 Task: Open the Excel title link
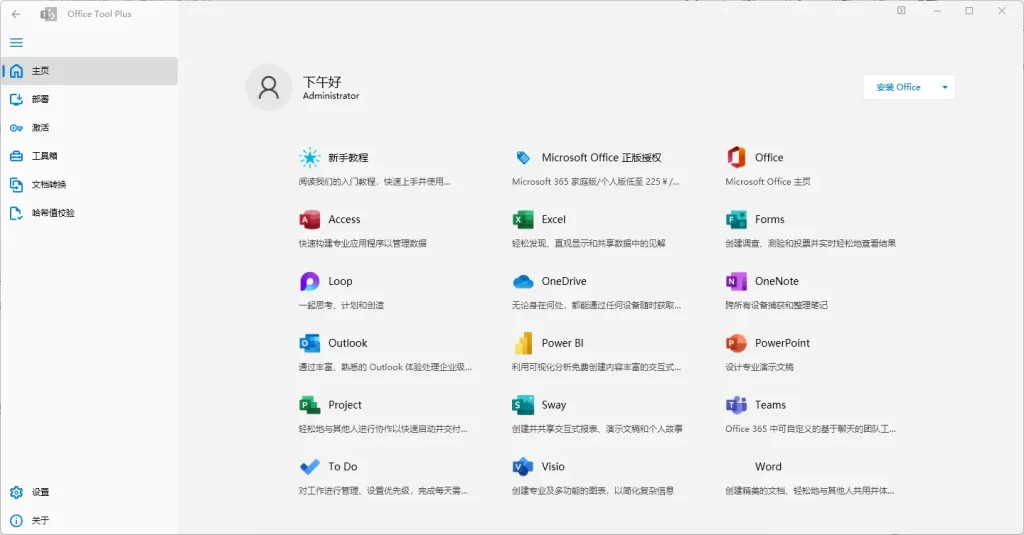pos(553,219)
